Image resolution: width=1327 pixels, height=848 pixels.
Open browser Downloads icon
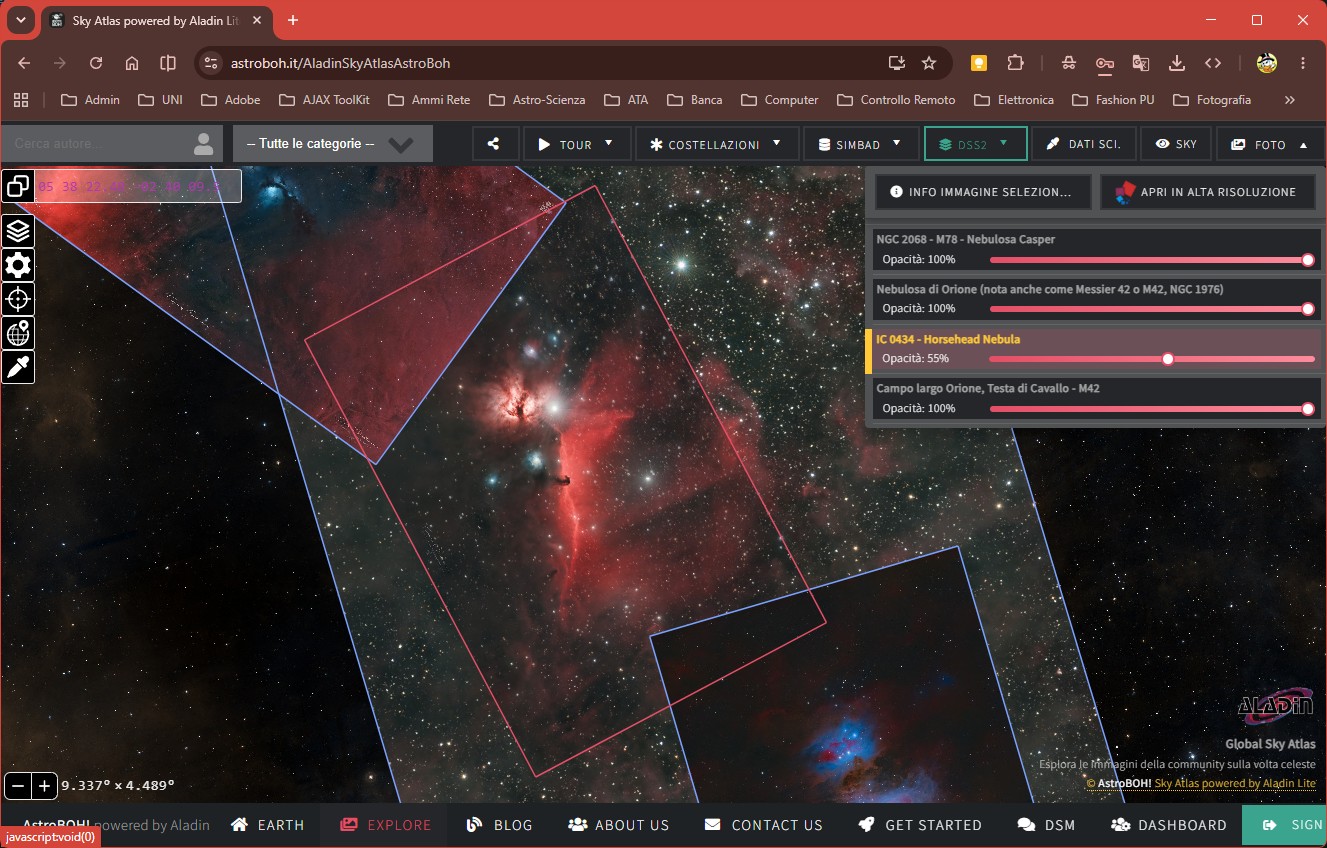click(x=1177, y=63)
